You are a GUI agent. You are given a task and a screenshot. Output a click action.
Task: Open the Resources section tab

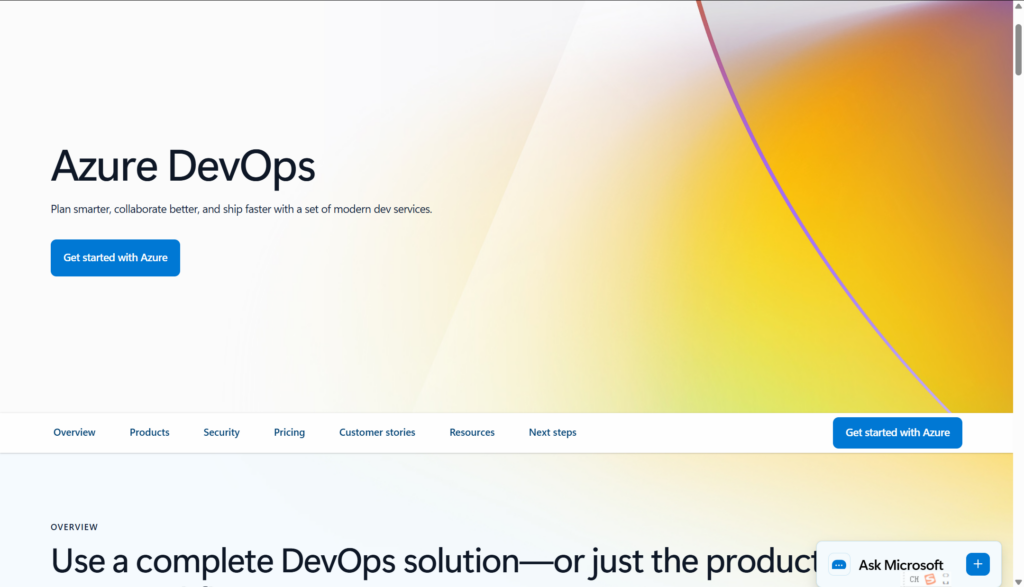point(472,432)
